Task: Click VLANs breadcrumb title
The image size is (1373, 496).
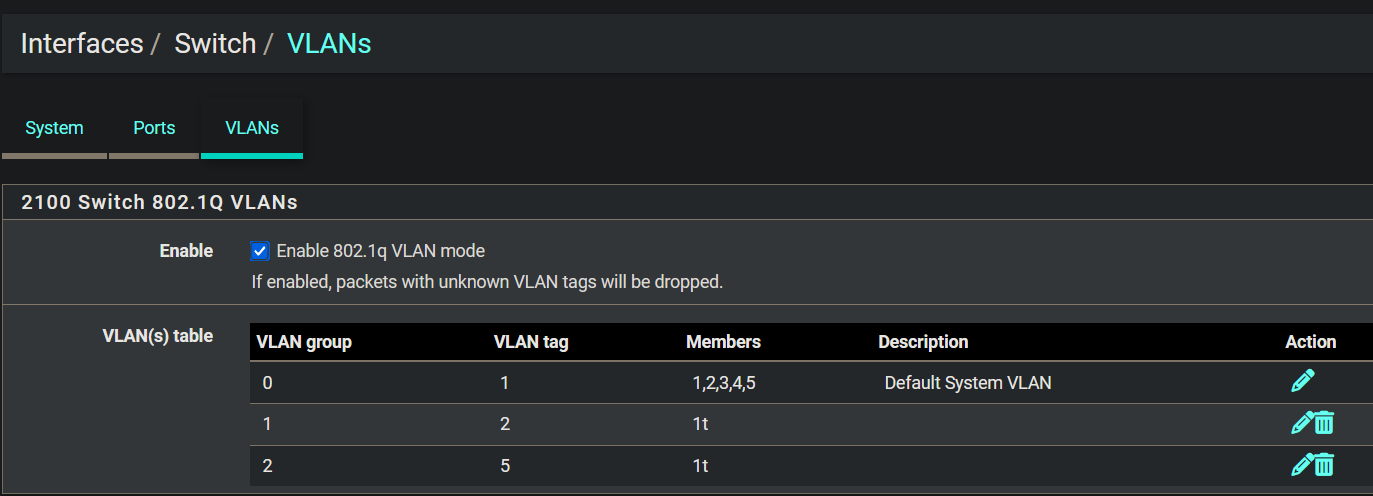Action: 329,44
